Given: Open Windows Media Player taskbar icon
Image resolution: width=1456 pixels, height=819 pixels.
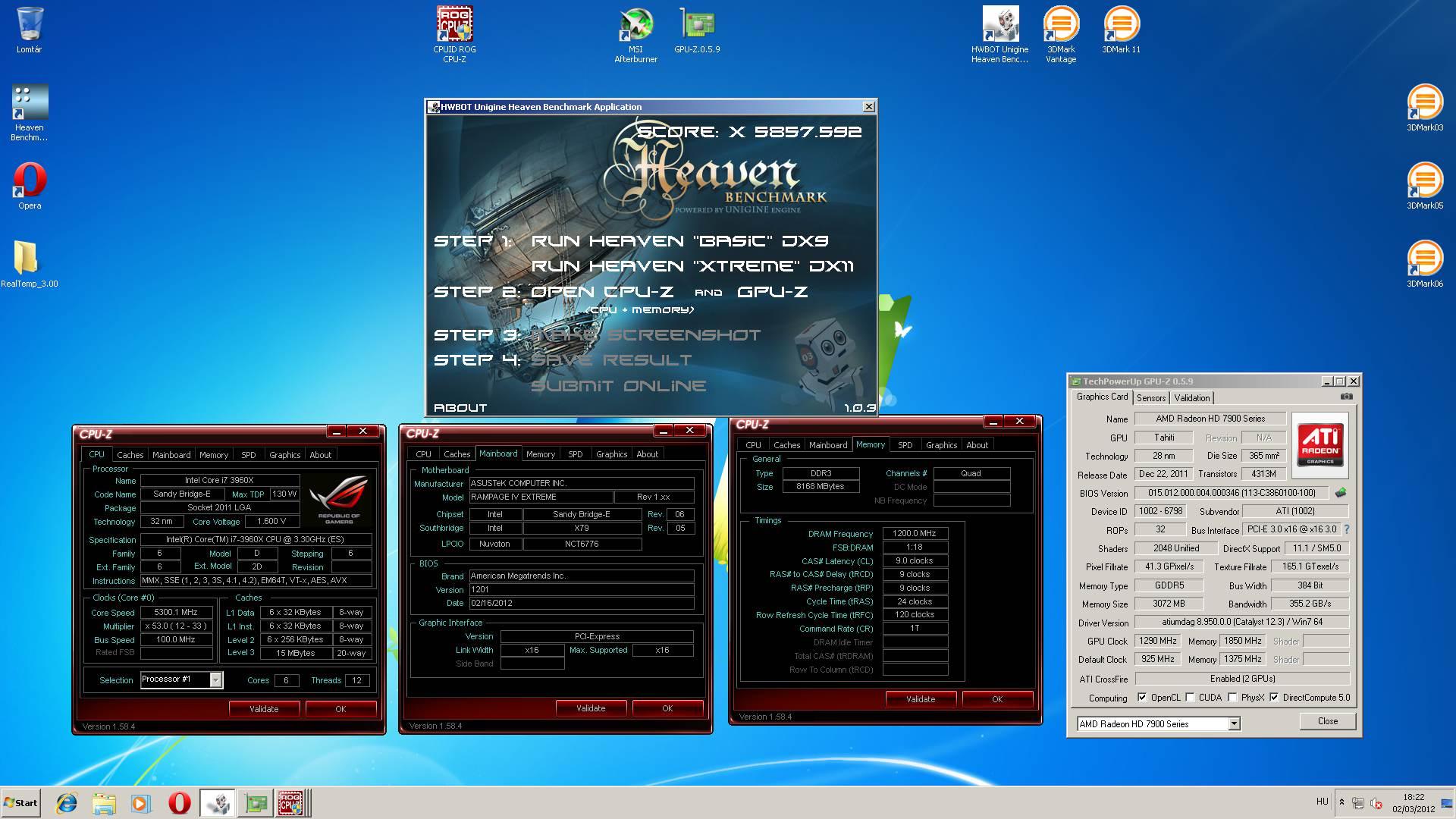Looking at the screenshot, I should tap(141, 803).
